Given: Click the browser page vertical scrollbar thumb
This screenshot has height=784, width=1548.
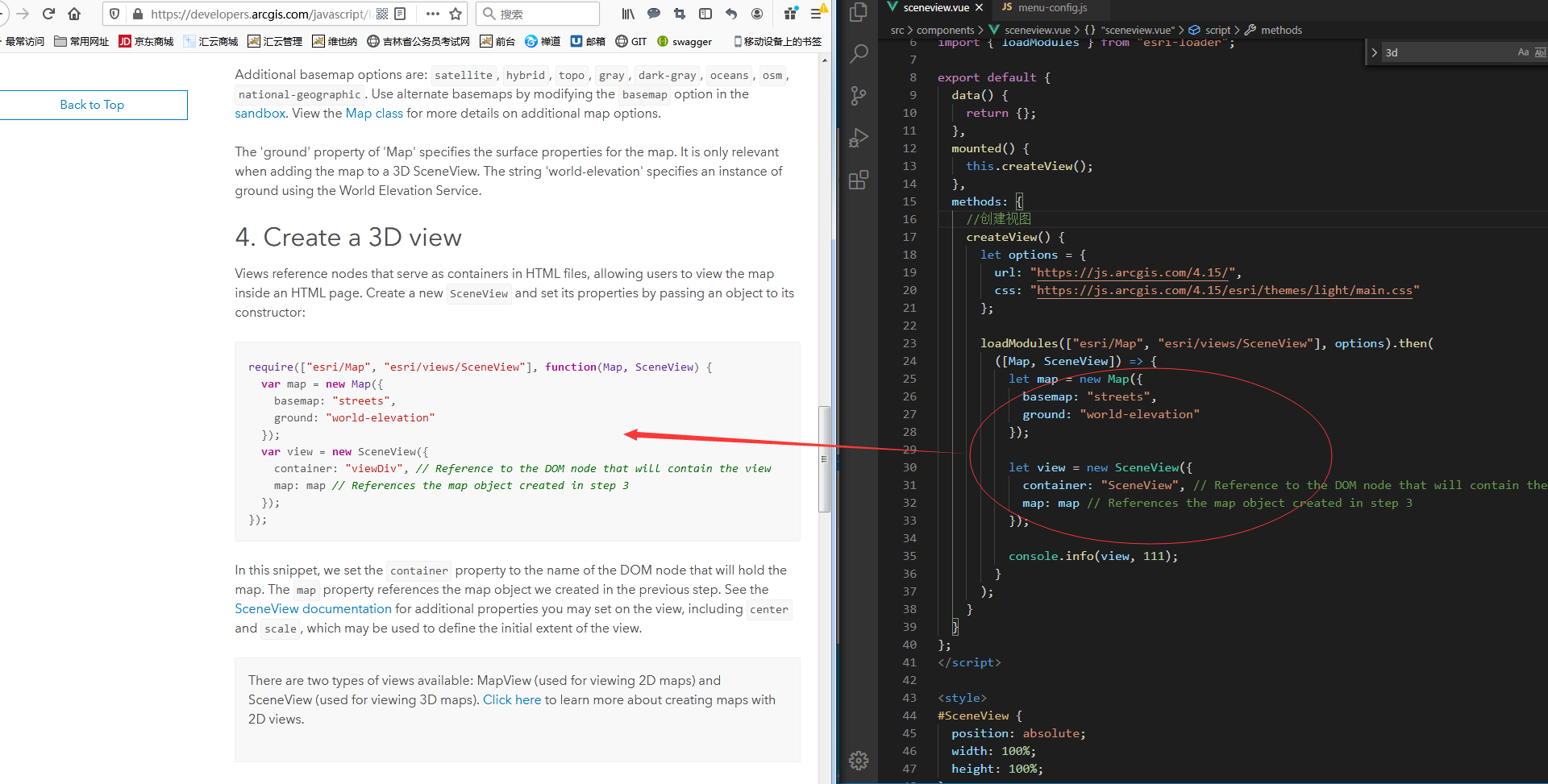Looking at the screenshot, I should (x=824, y=458).
